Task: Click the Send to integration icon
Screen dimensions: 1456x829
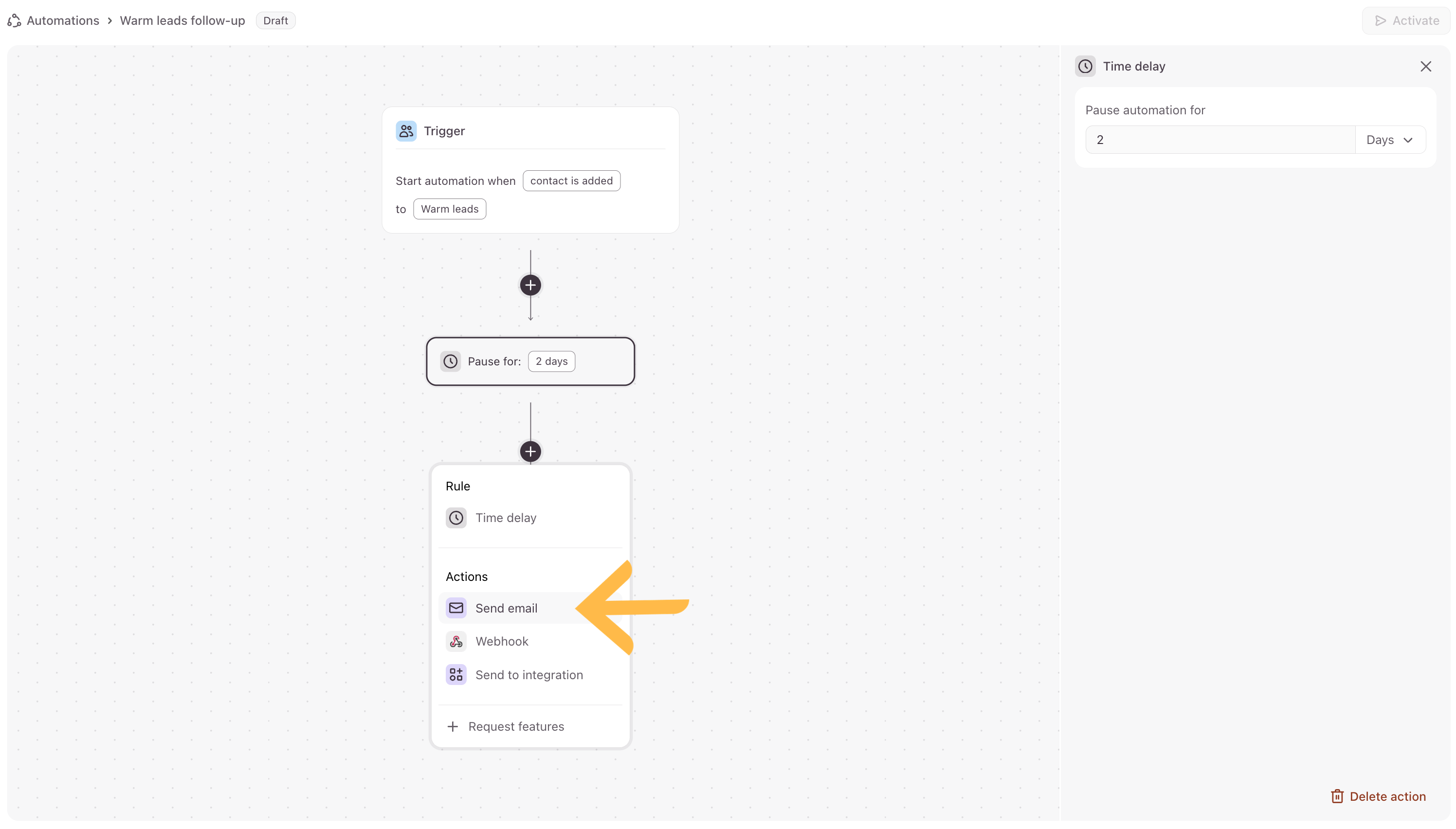Action: coord(456,675)
